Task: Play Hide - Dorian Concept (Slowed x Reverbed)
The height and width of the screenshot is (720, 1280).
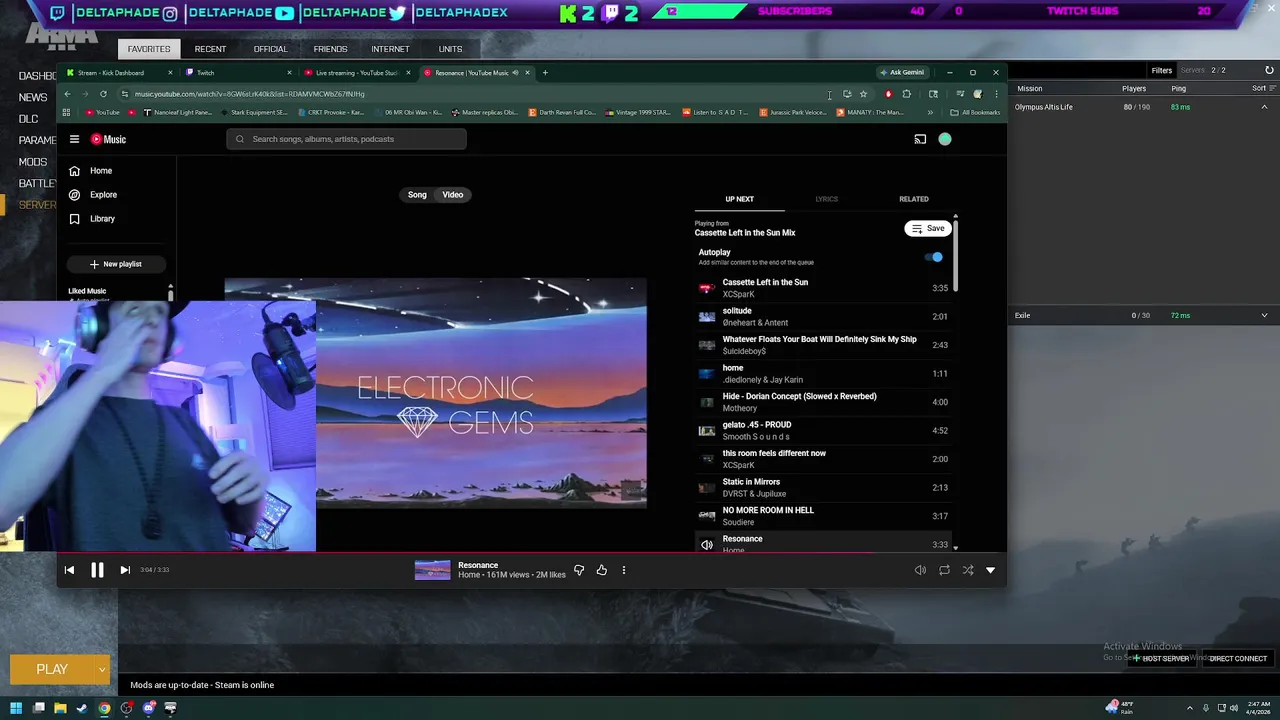Action: pyautogui.click(x=823, y=402)
